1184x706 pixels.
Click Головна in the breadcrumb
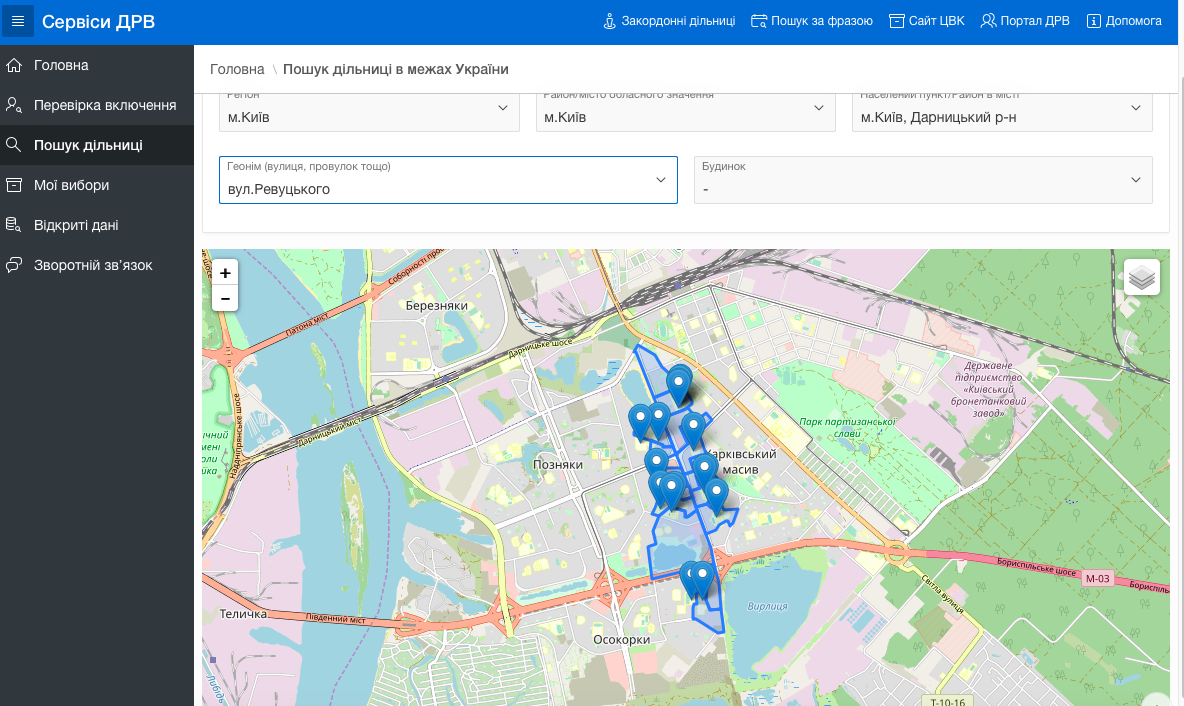click(x=237, y=69)
